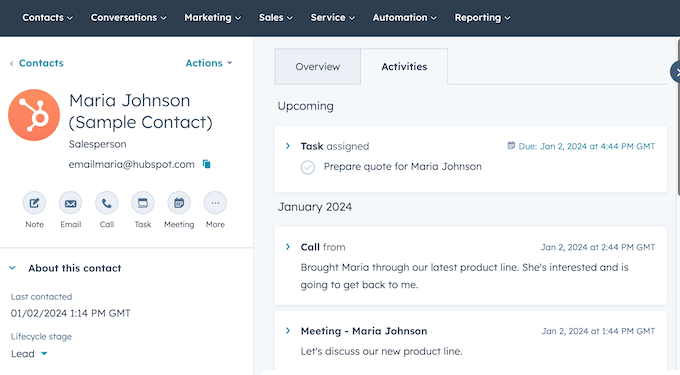The image size is (680, 375).
Task: Click the 'Upcoming' section heading
Action: pos(306,106)
